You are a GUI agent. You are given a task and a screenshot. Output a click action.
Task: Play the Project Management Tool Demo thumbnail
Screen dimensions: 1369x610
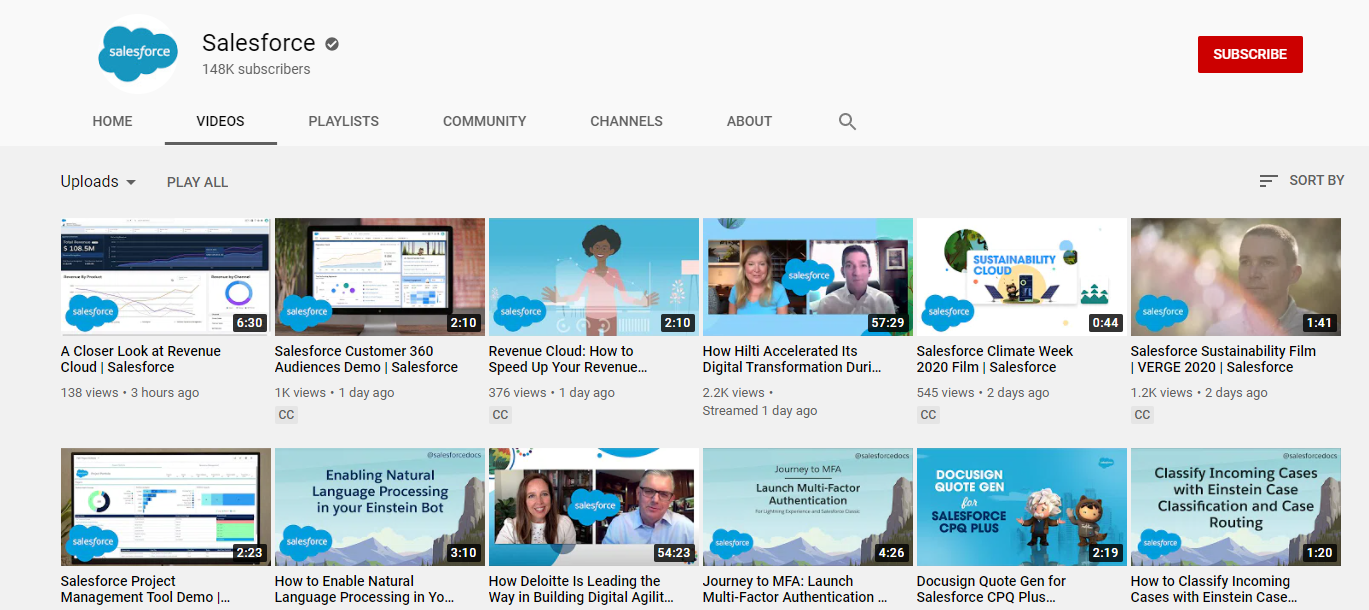click(x=165, y=507)
